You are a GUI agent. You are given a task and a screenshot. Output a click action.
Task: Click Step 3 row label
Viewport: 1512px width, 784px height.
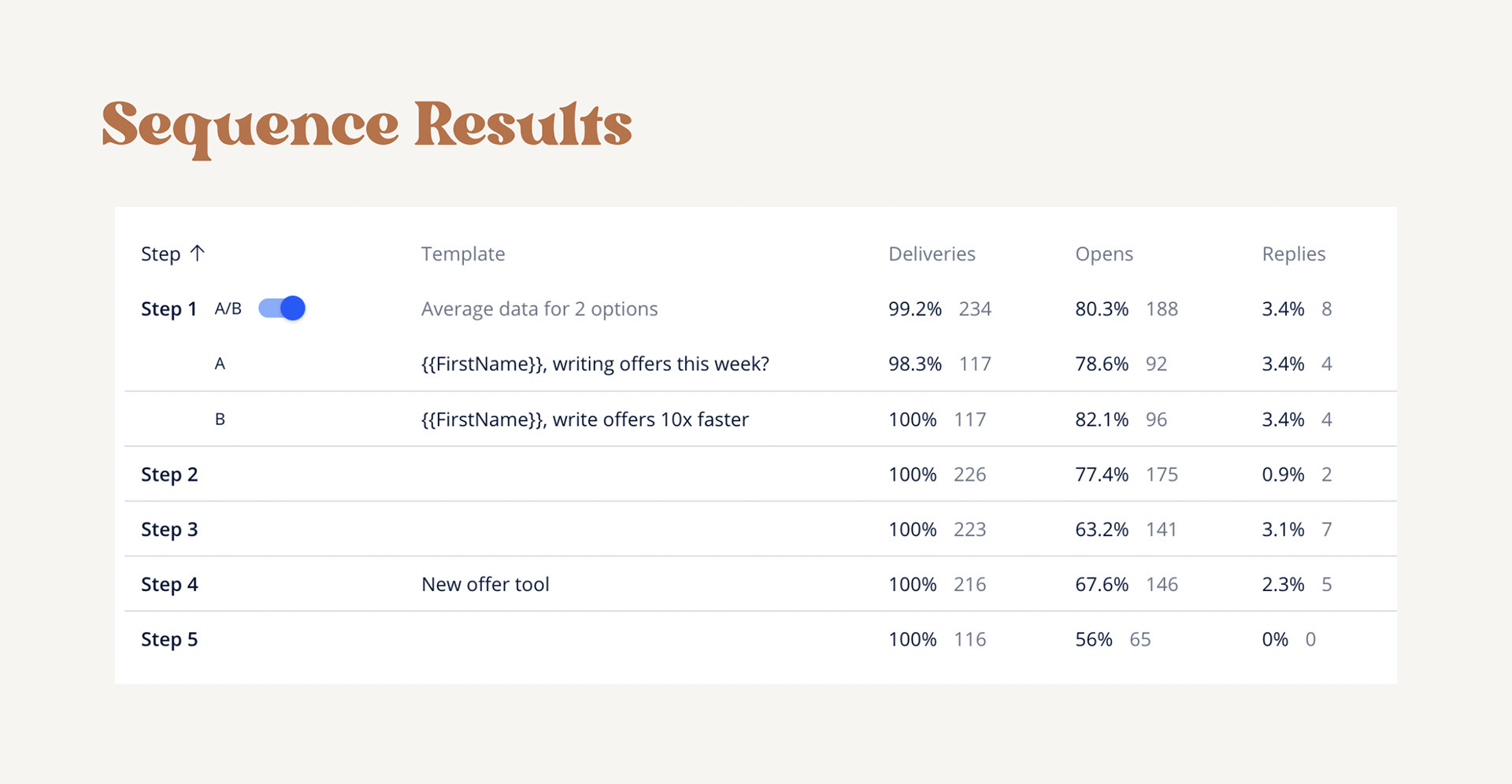[169, 529]
